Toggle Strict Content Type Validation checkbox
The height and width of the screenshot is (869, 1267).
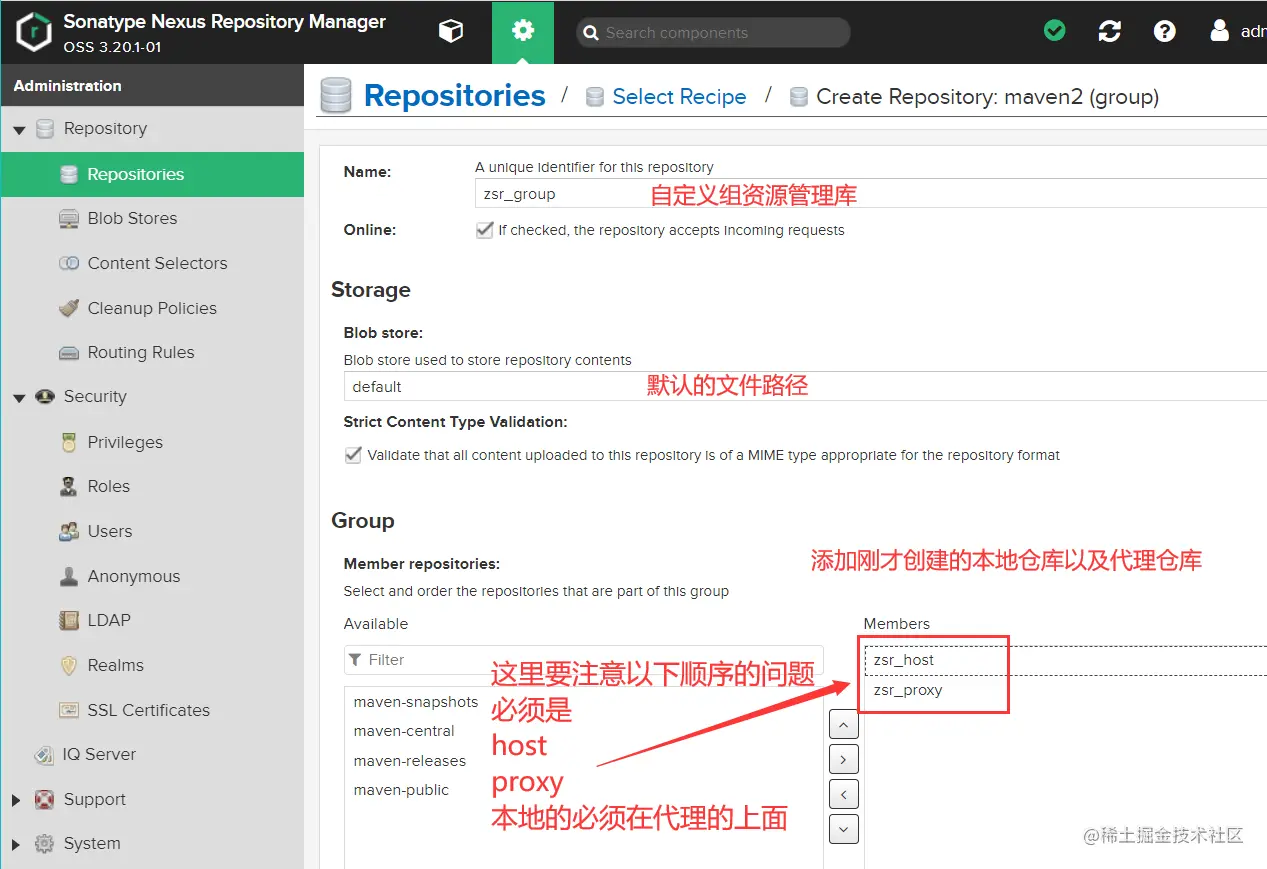pyautogui.click(x=352, y=455)
